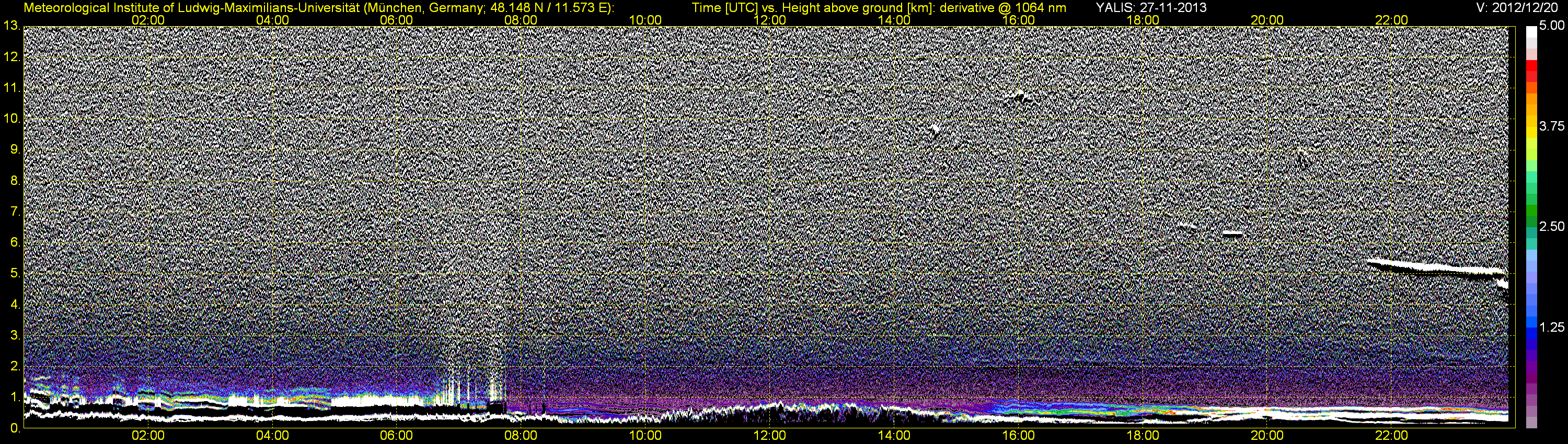Click the Meteorological Institute title text
This screenshot has height=444, width=1568.
[318, 7]
